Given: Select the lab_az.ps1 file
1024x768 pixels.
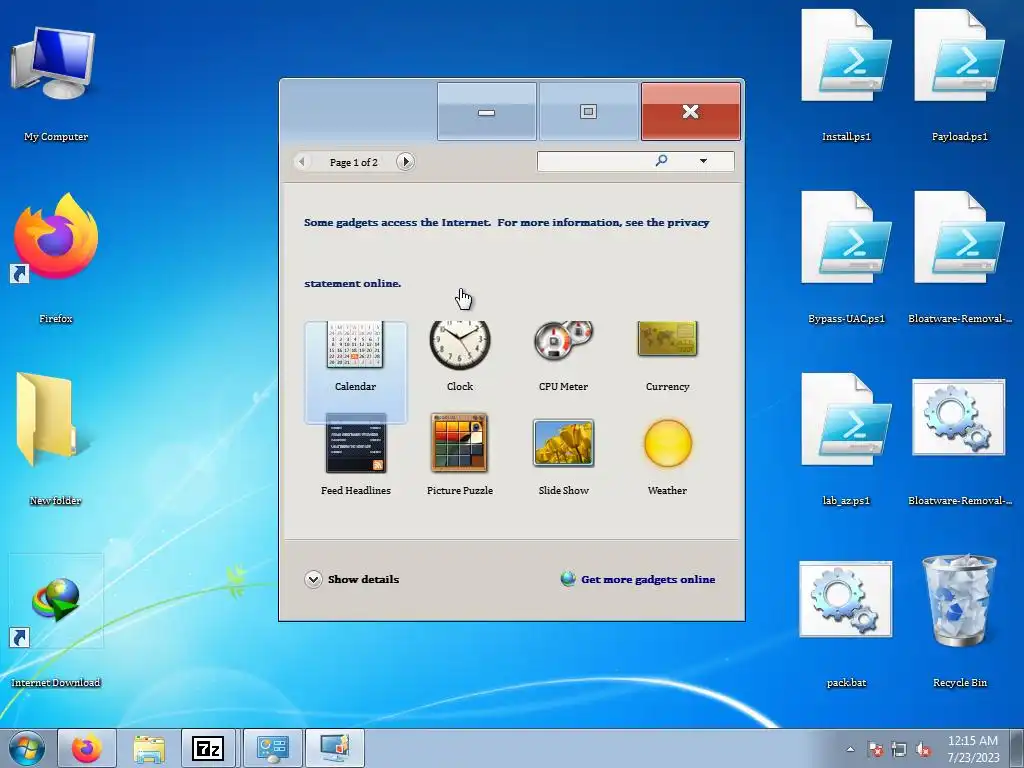Looking at the screenshot, I should tap(846, 439).
